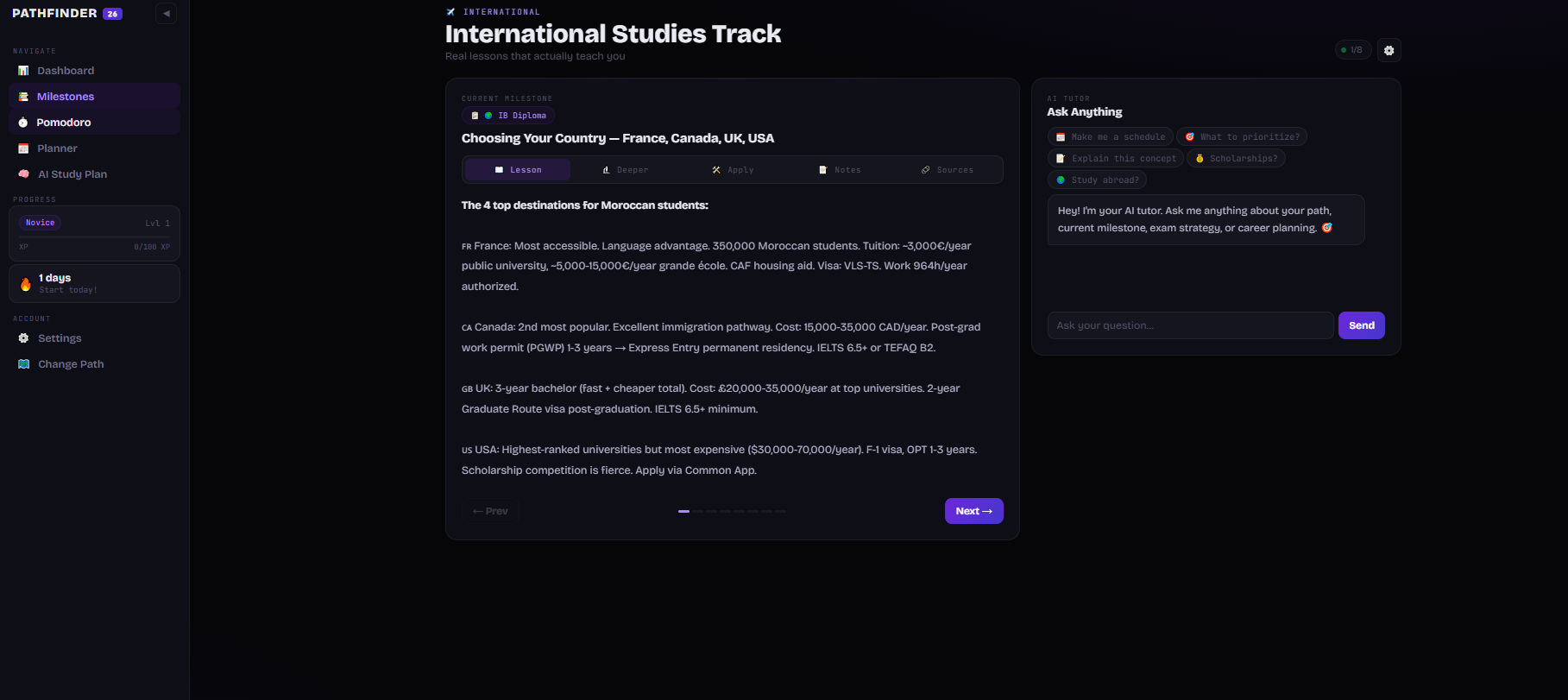
Task: Switch to the Deeper tab
Action: (x=625, y=170)
